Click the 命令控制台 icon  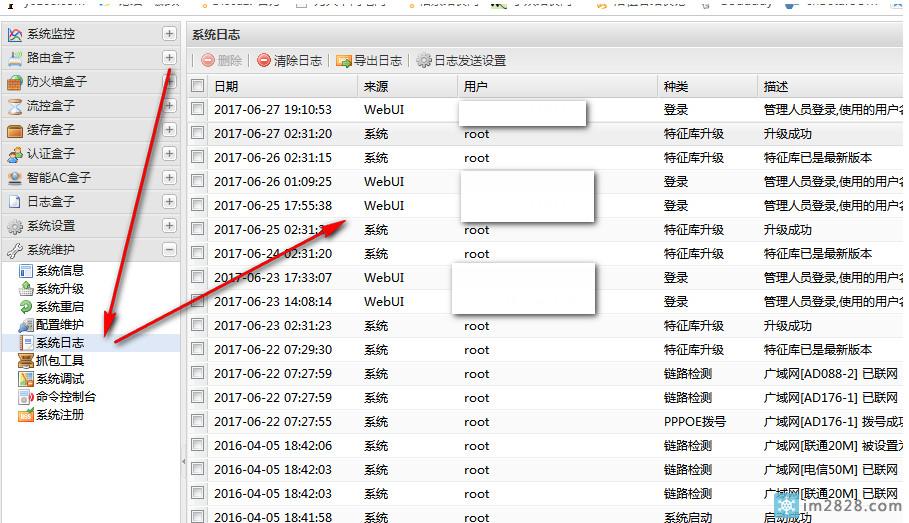26,397
